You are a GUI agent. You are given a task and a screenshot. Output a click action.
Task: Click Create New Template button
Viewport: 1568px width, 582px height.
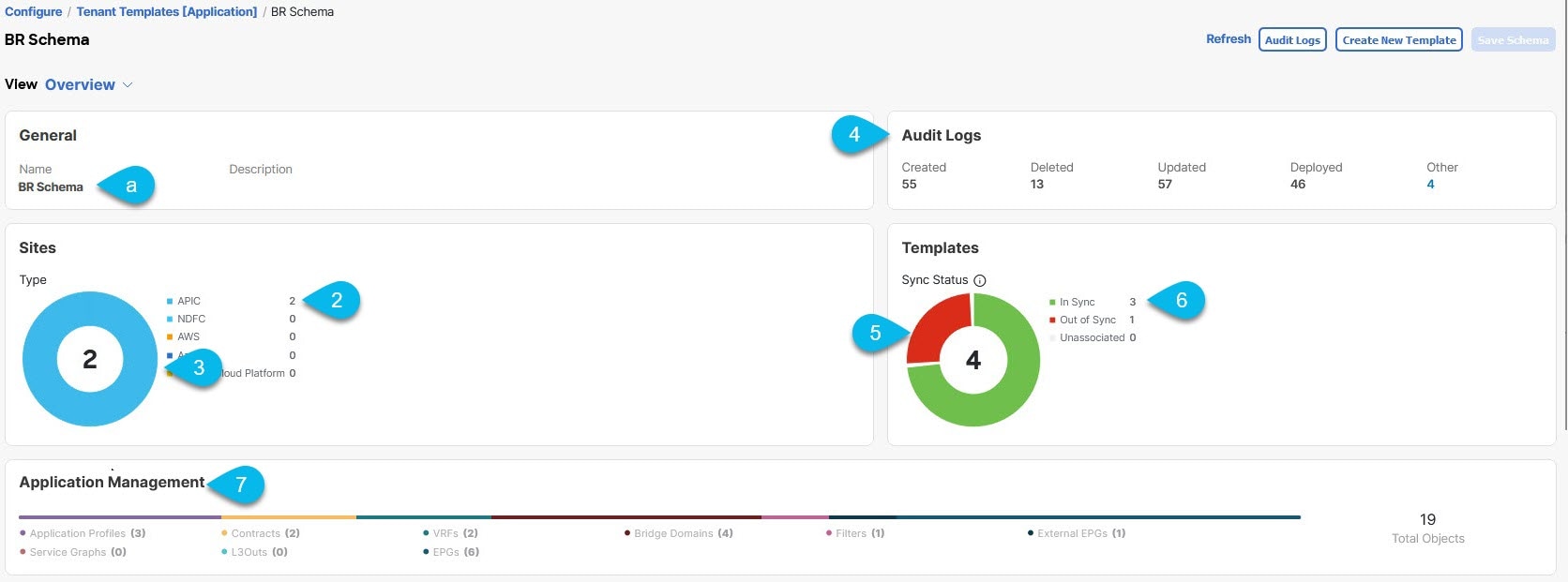(1399, 39)
